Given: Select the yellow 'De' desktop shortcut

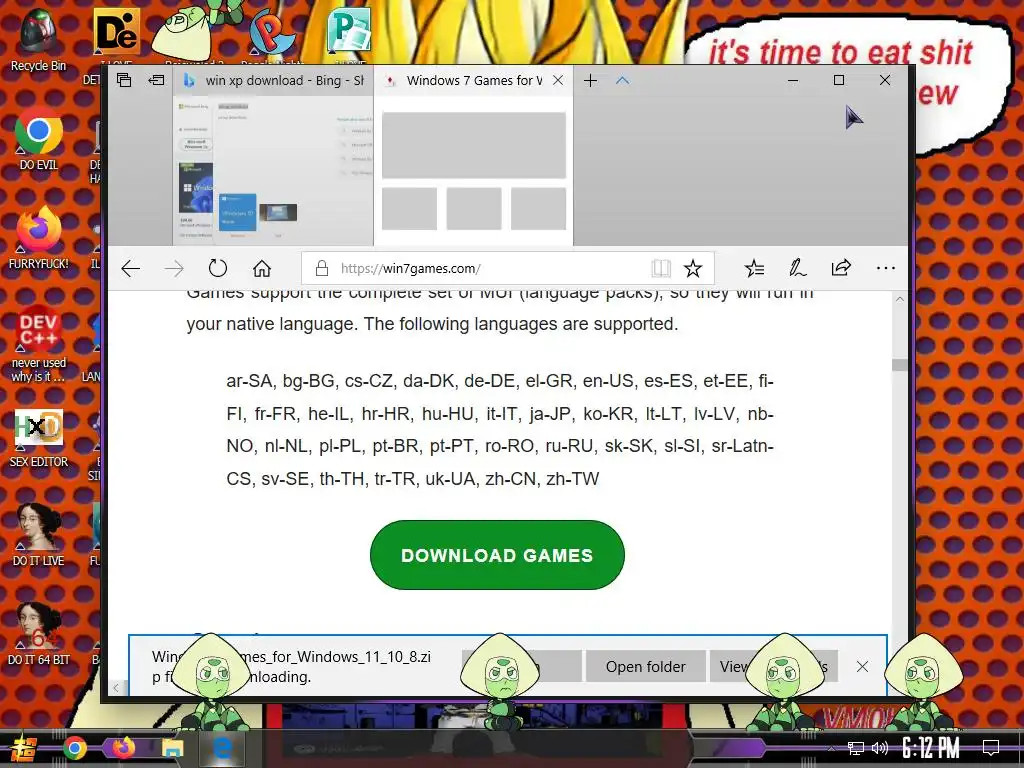Looking at the screenshot, I should (117, 32).
